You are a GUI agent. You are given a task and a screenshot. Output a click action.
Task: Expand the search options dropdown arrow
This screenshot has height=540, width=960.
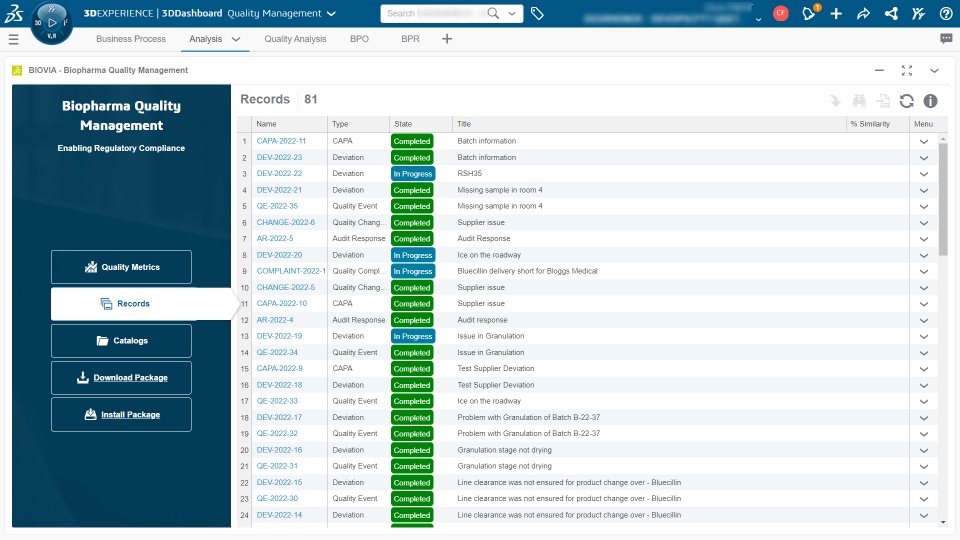[x=512, y=13]
